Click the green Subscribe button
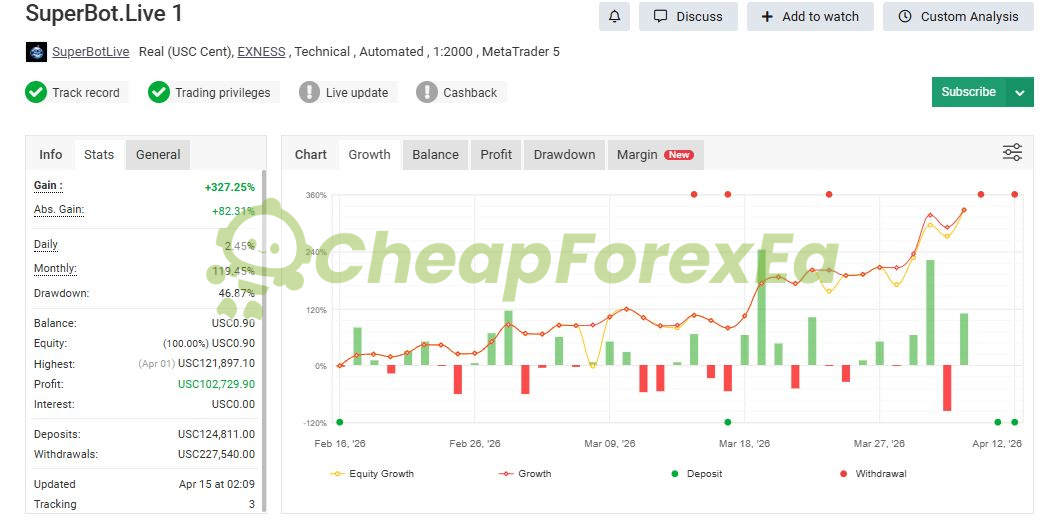The width and height of the screenshot is (1045, 531). (x=968, y=92)
